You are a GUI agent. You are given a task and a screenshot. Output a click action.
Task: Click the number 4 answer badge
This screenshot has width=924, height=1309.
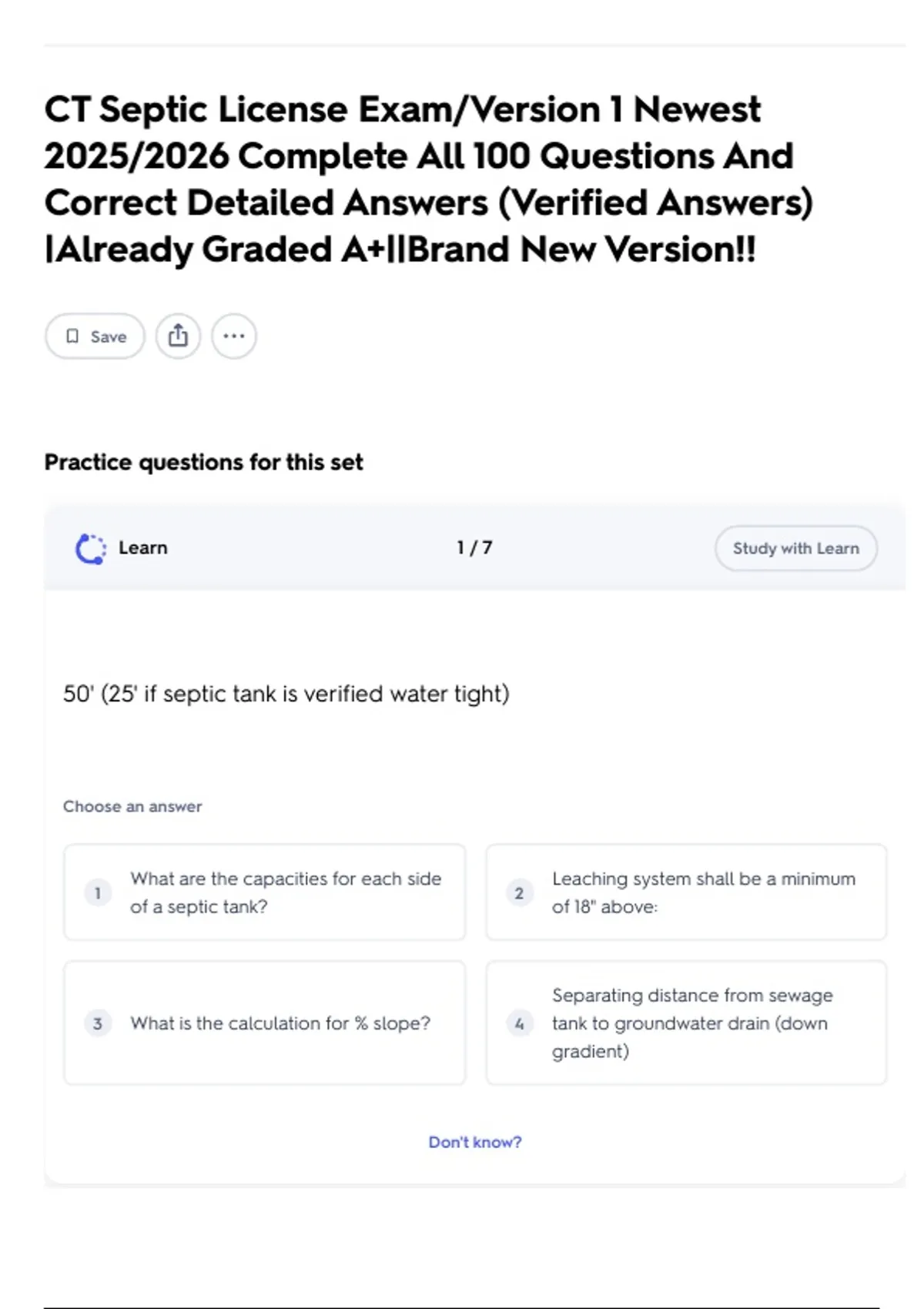click(x=519, y=1023)
